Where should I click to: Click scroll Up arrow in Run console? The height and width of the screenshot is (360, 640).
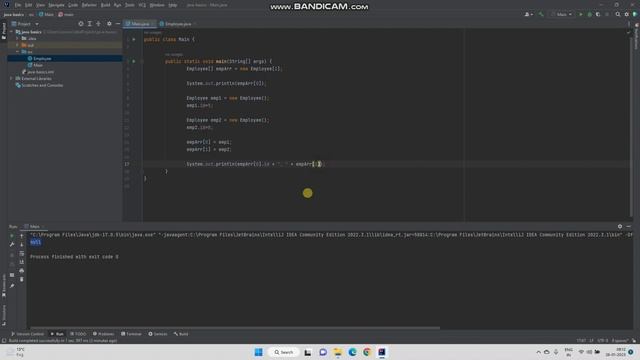(x=22, y=236)
